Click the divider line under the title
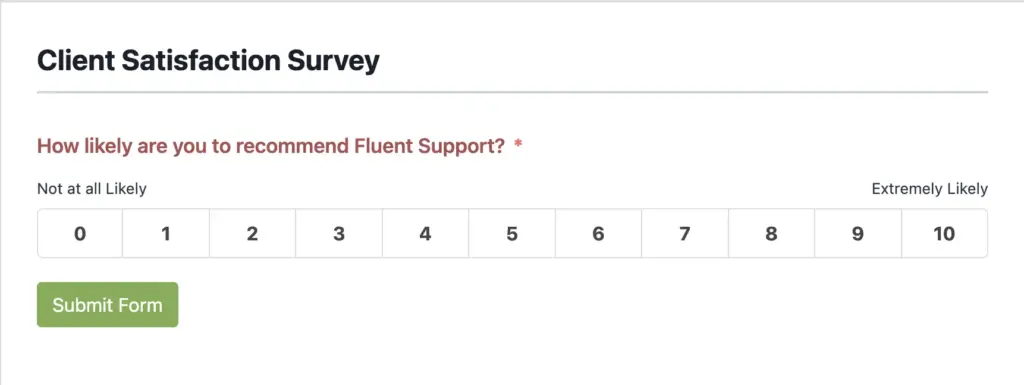 tap(513, 93)
